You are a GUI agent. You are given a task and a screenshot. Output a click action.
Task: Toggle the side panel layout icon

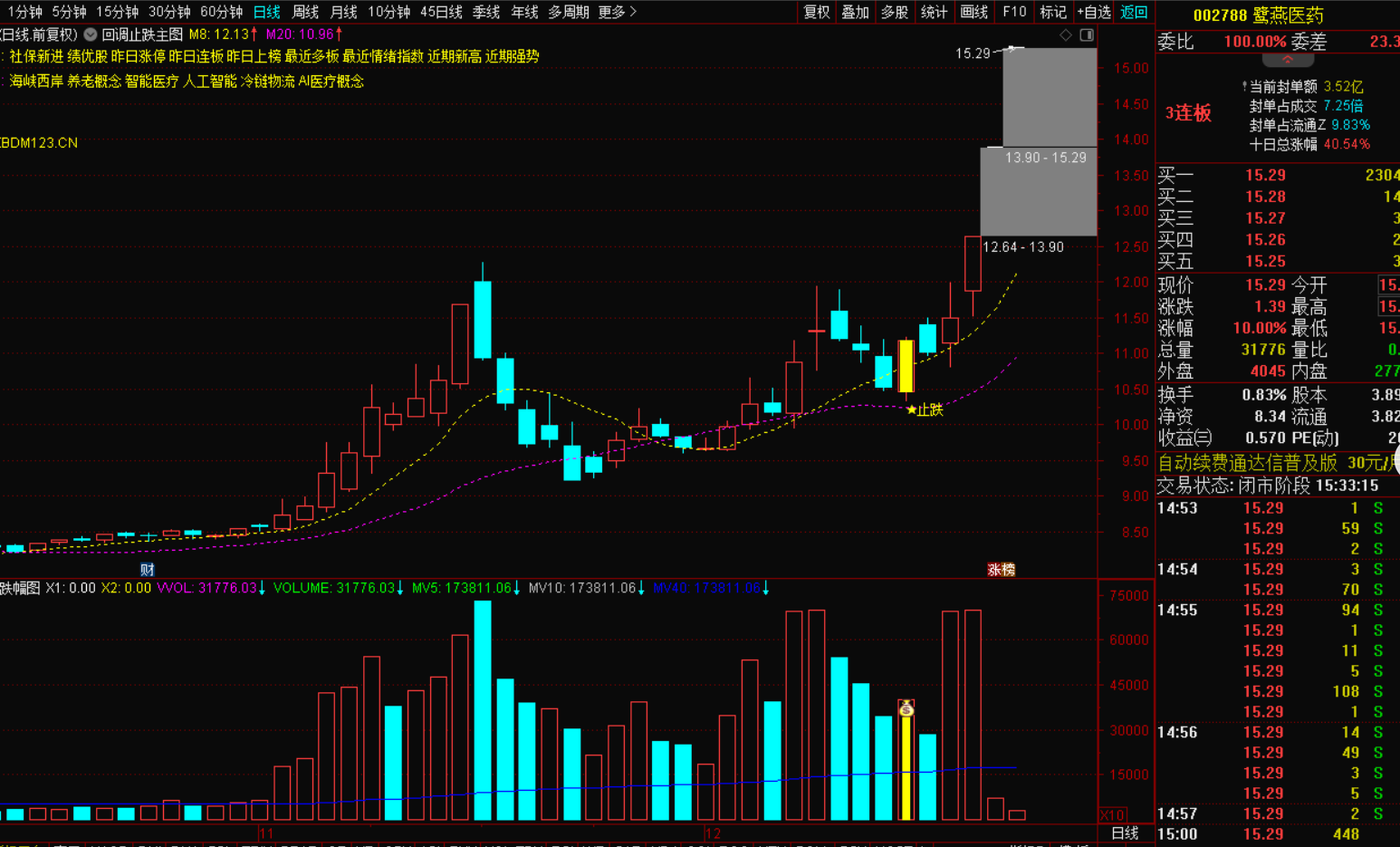click(1087, 35)
